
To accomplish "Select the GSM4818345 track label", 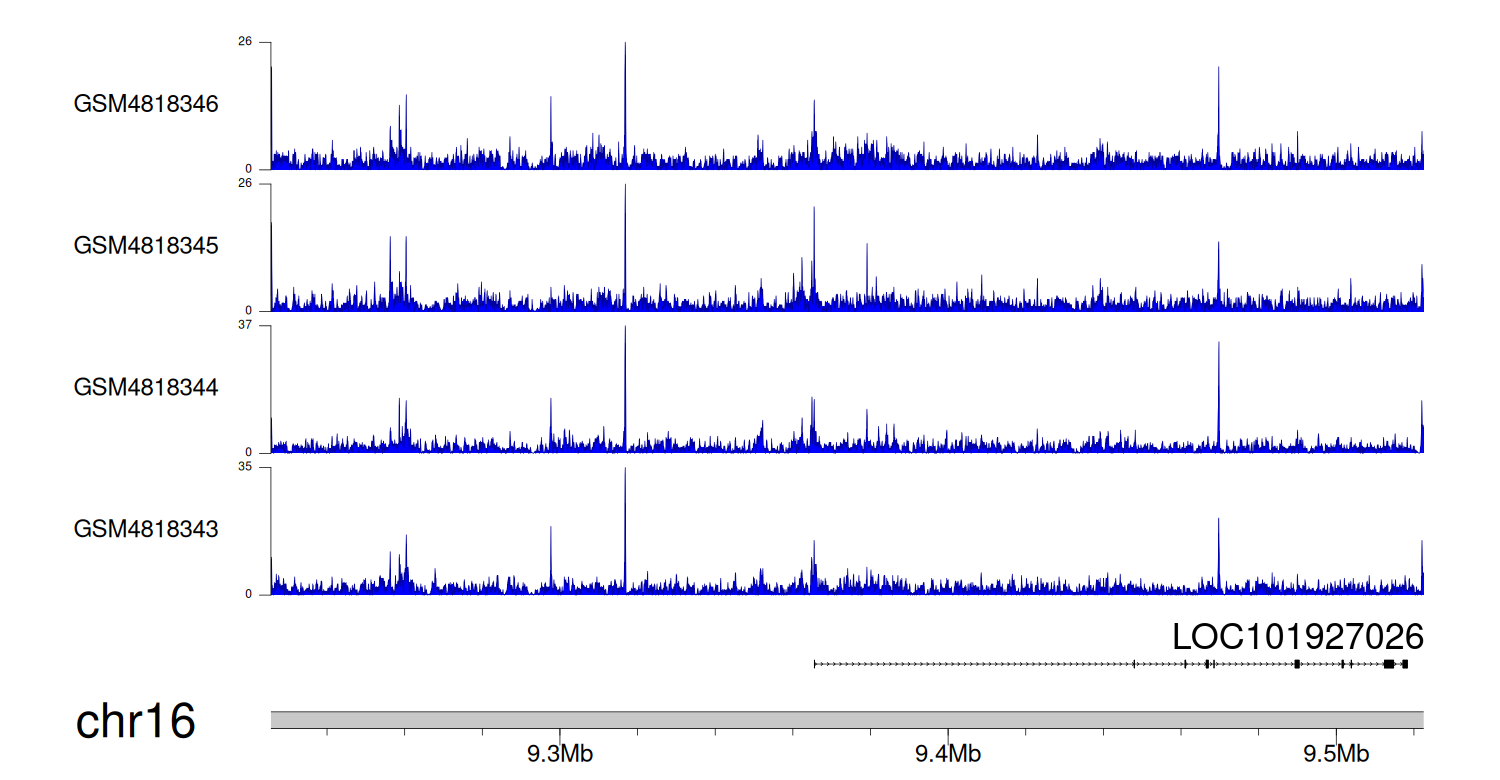I will click(146, 245).
